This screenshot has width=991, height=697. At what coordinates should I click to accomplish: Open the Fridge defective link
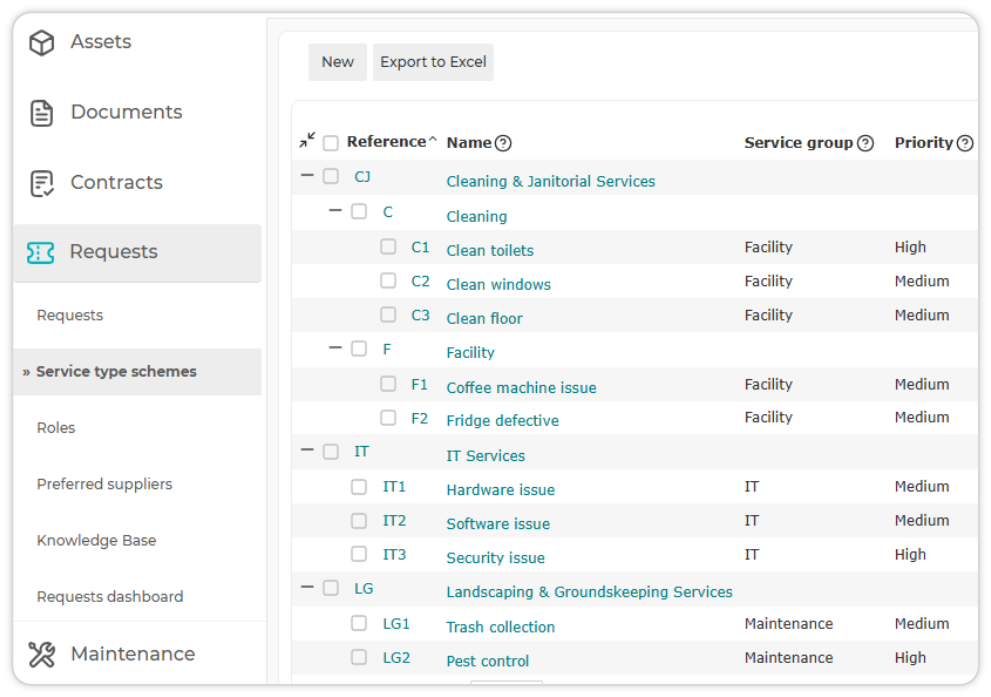(x=502, y=421)
